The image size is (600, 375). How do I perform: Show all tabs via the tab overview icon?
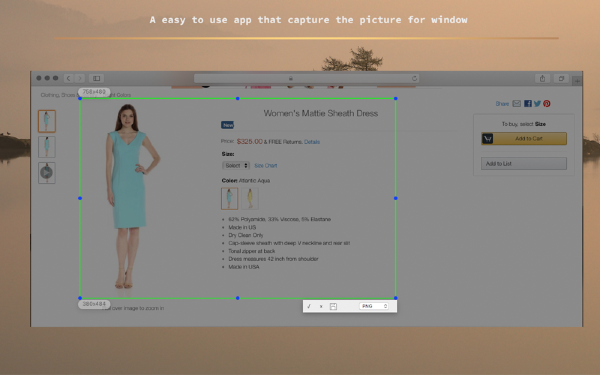(561, 78)
